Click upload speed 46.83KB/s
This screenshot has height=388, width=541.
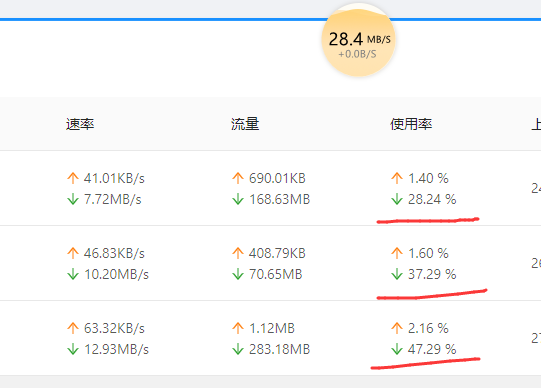point(114,253)
